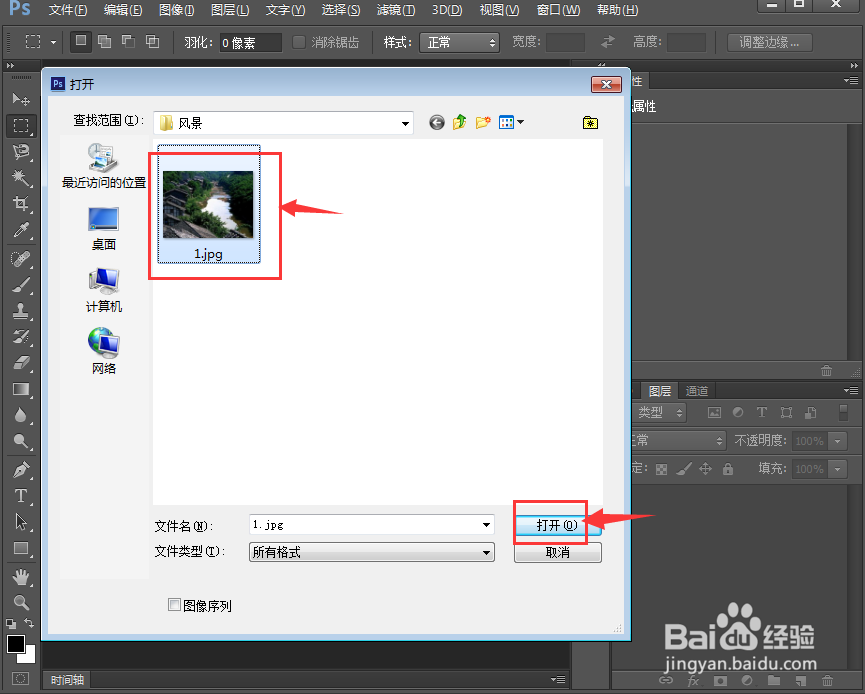Expand the 文件名 dropdown list
This screenshot has width=865, height=694.
pos(487,525)
